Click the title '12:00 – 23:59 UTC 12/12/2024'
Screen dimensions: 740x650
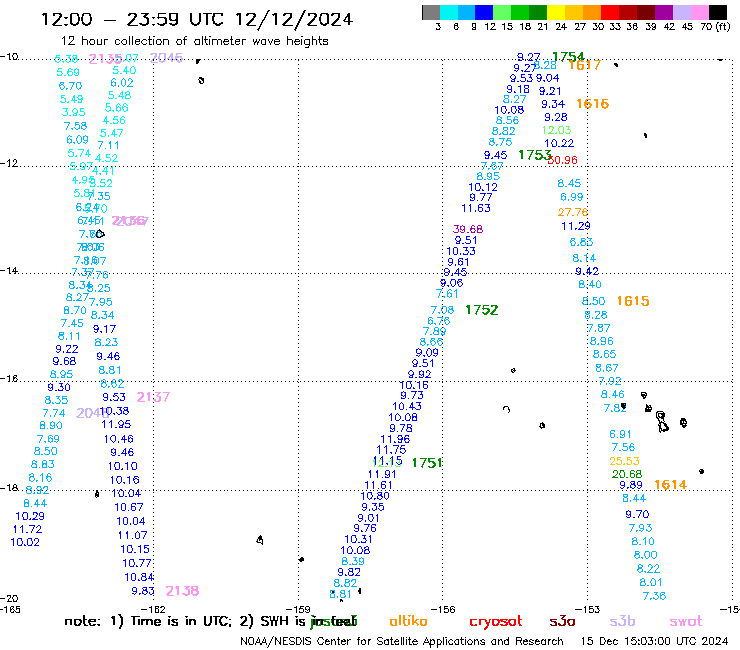(x=197, y=19)
